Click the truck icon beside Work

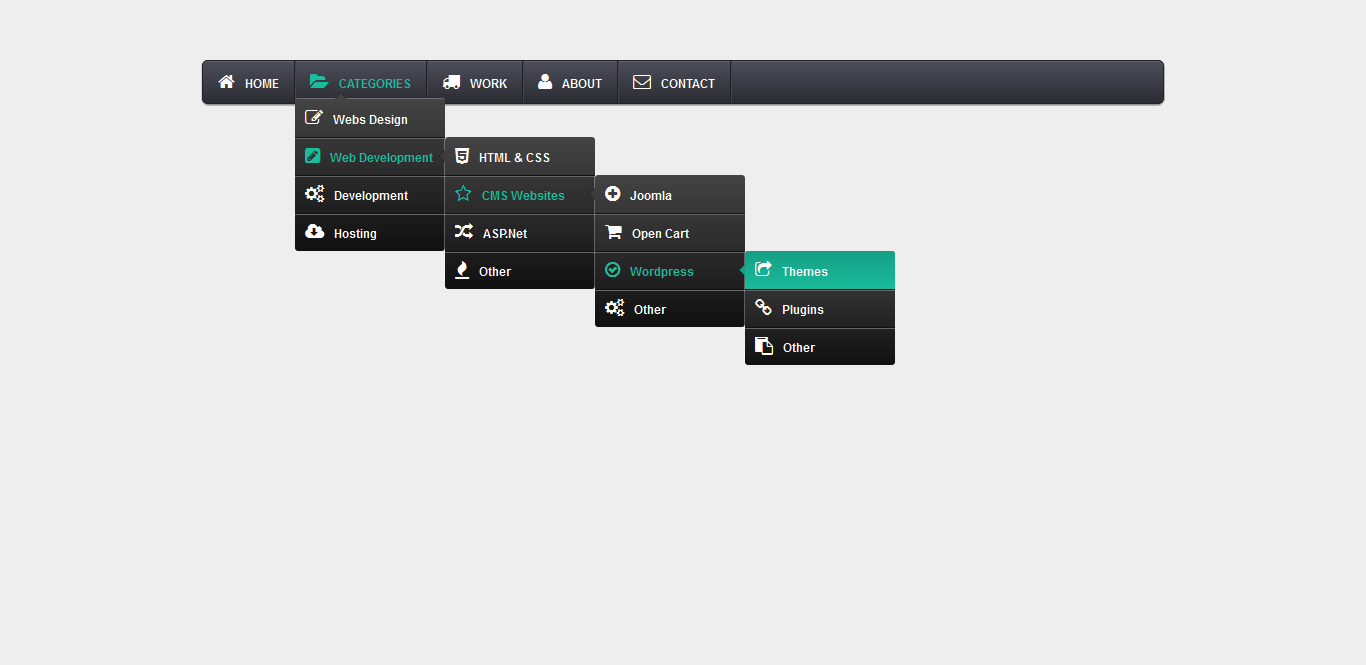pyautogui.click(x=452, y=82)
